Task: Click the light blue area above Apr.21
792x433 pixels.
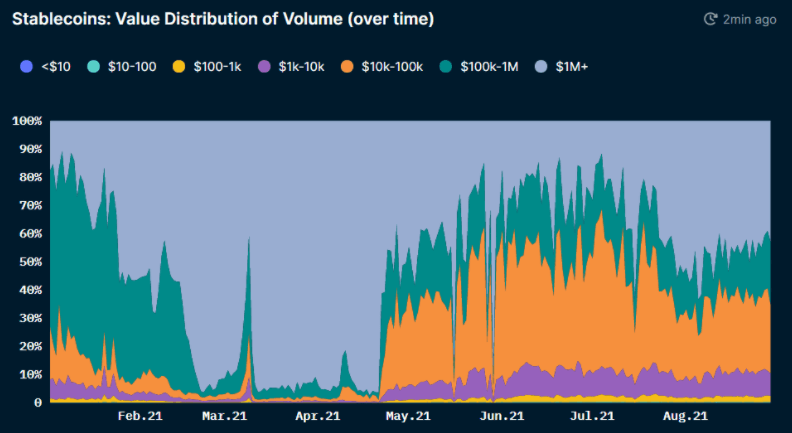Action: pyautogui.click(x=316, y=250)
